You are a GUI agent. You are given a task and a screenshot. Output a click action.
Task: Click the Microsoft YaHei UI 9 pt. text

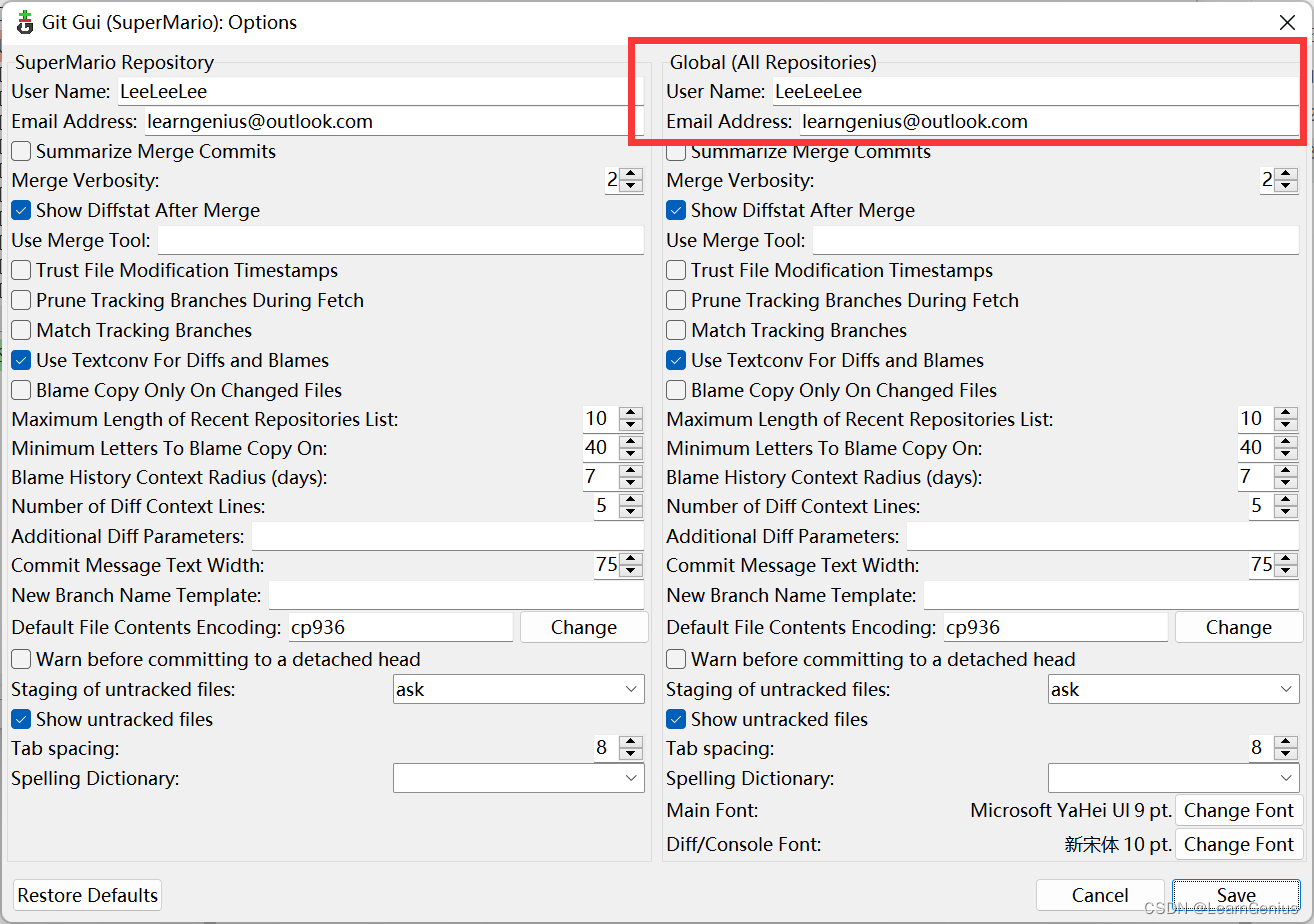pos(1071,811)
